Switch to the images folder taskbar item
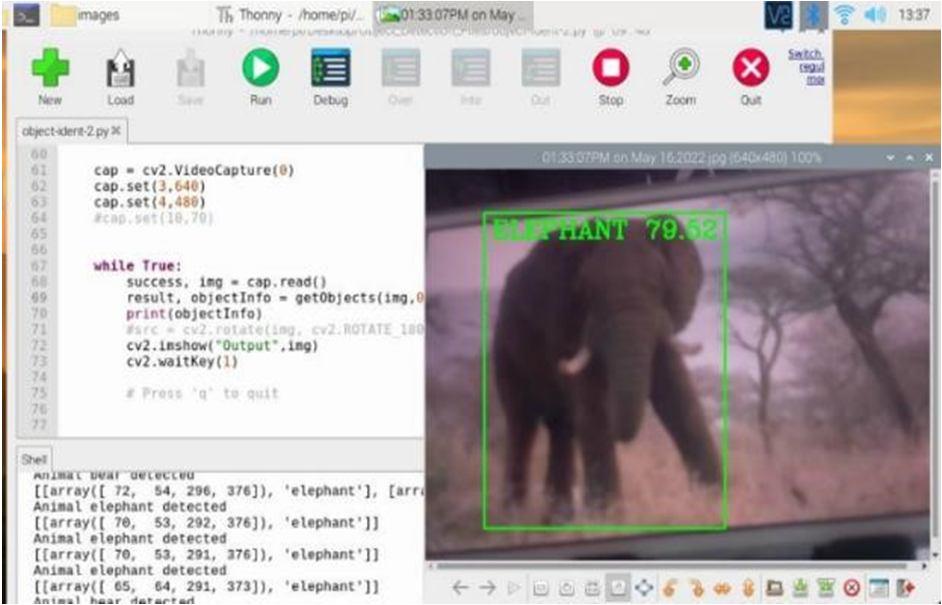This screenshot has width=942, height=605. [x=85, y=14]
